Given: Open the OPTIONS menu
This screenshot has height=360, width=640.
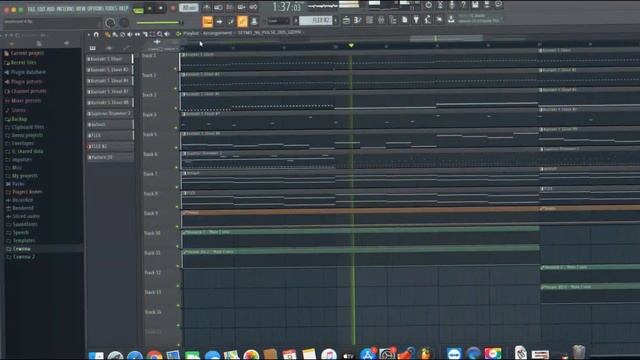Looking at the screenshot, I should coord(96,9).
